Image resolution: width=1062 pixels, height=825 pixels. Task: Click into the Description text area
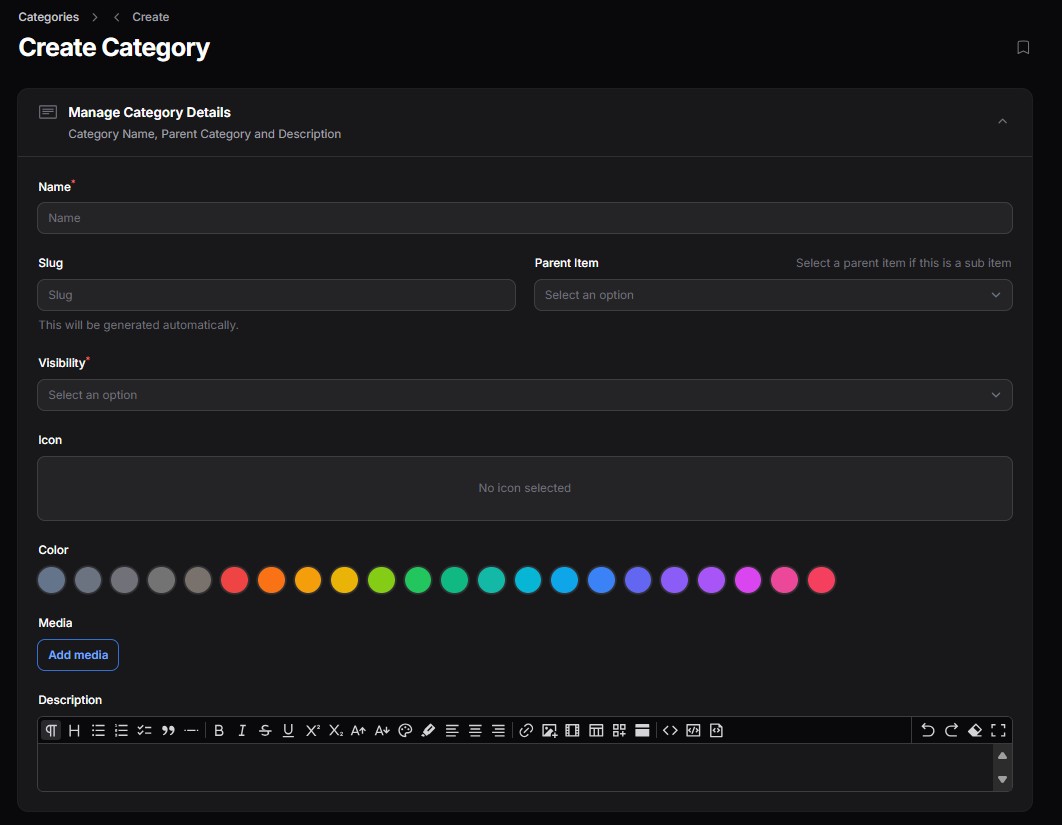[515, 767]
